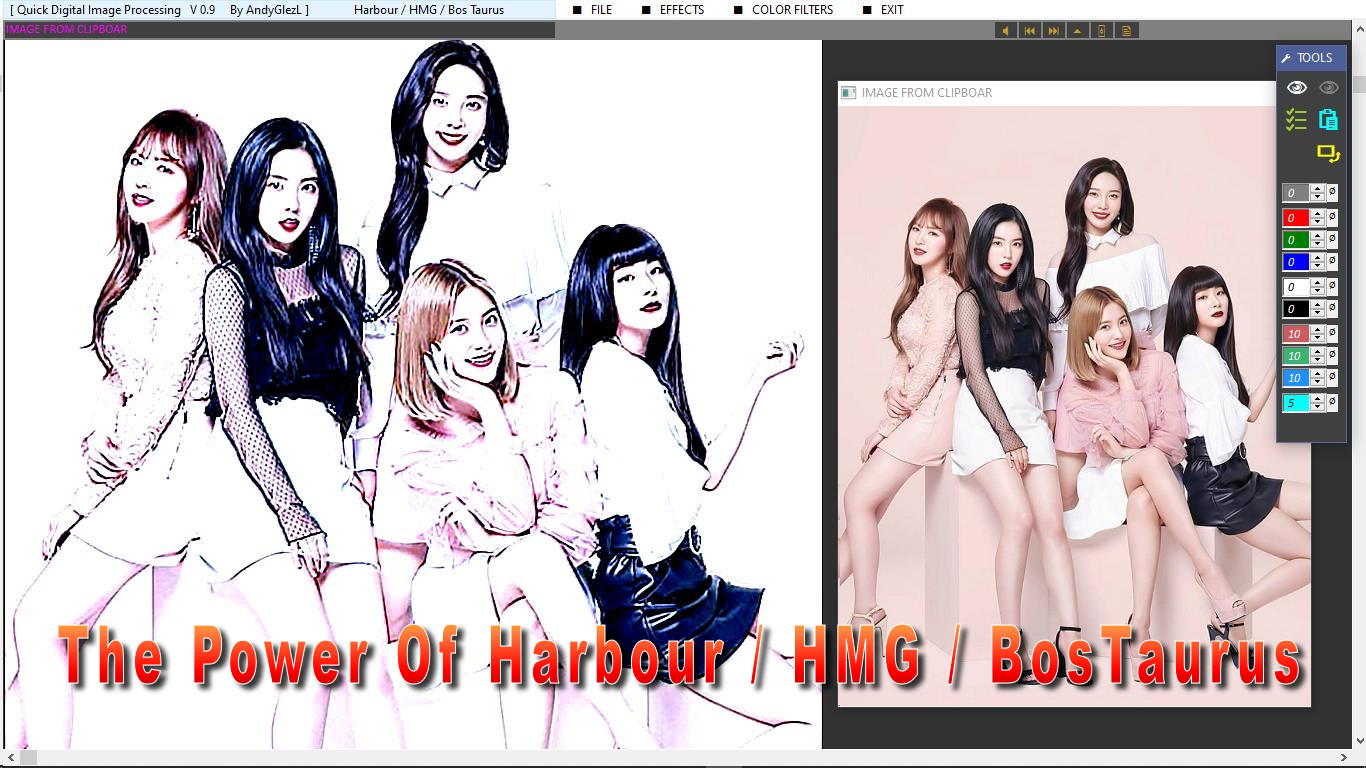Screen dimensions: 1366x768
Task: Click the cyan clipboard icon in Tools
Action: click(1328, 120)
